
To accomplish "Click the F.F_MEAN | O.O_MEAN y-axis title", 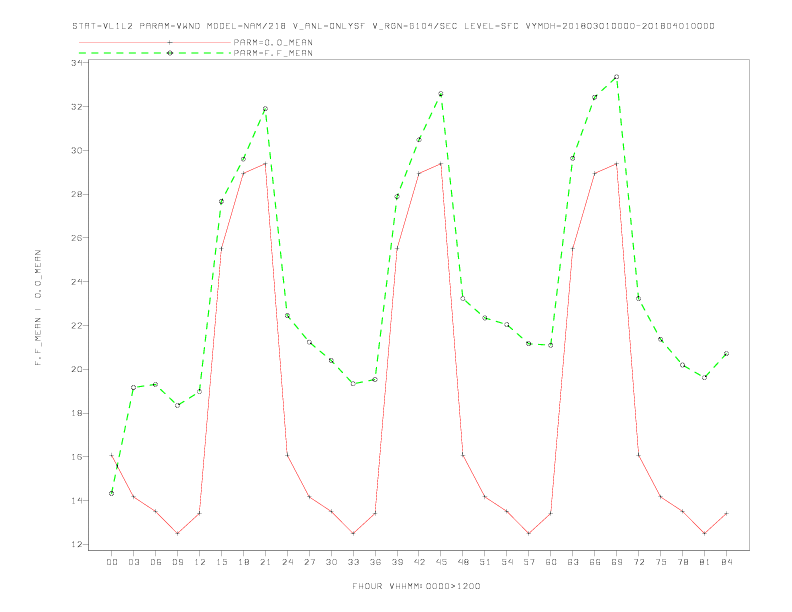I will 38,308.
